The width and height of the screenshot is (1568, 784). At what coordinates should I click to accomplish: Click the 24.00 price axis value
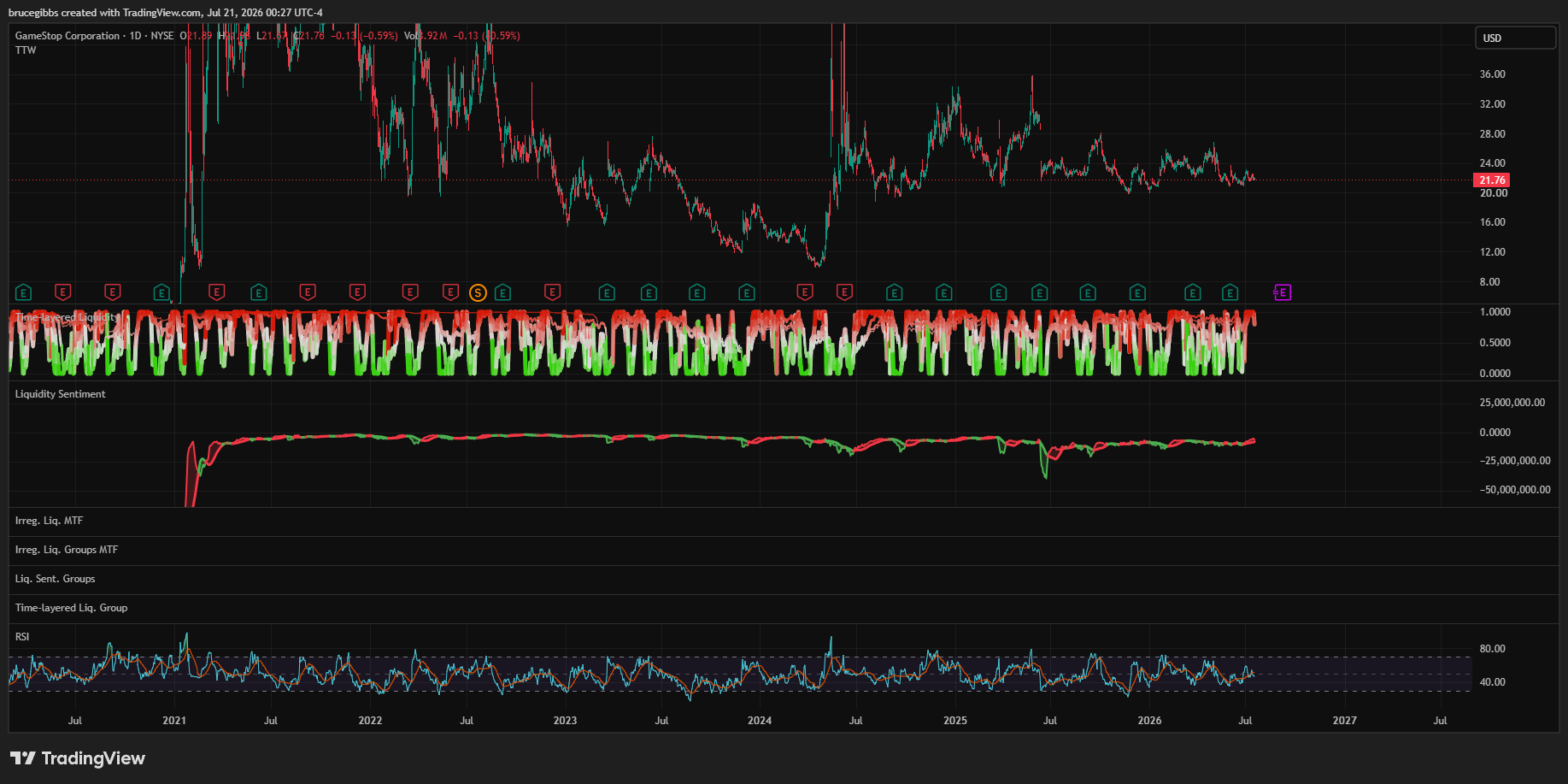1493,163
